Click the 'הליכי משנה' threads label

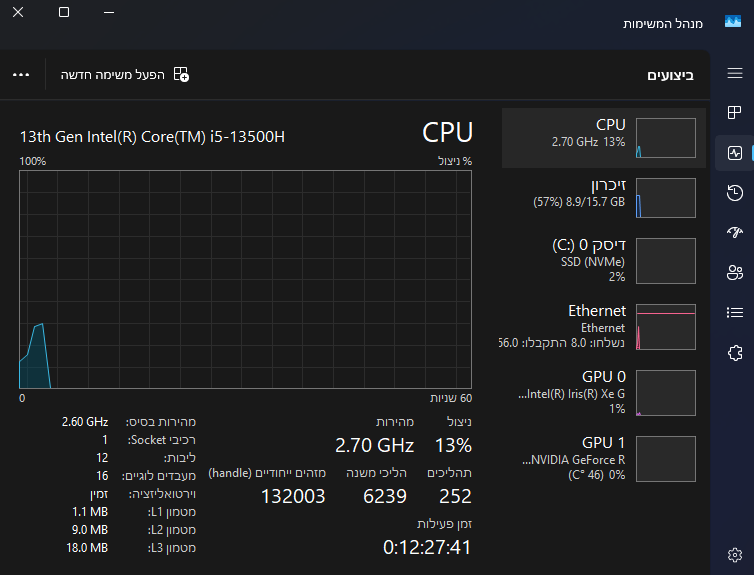click(x=377, y=473)
